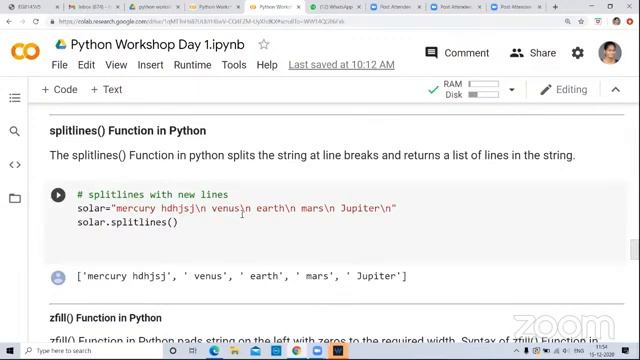
Task: Switch to the Gmail Inbox browser tab
Action: click(x=94, y=7)
